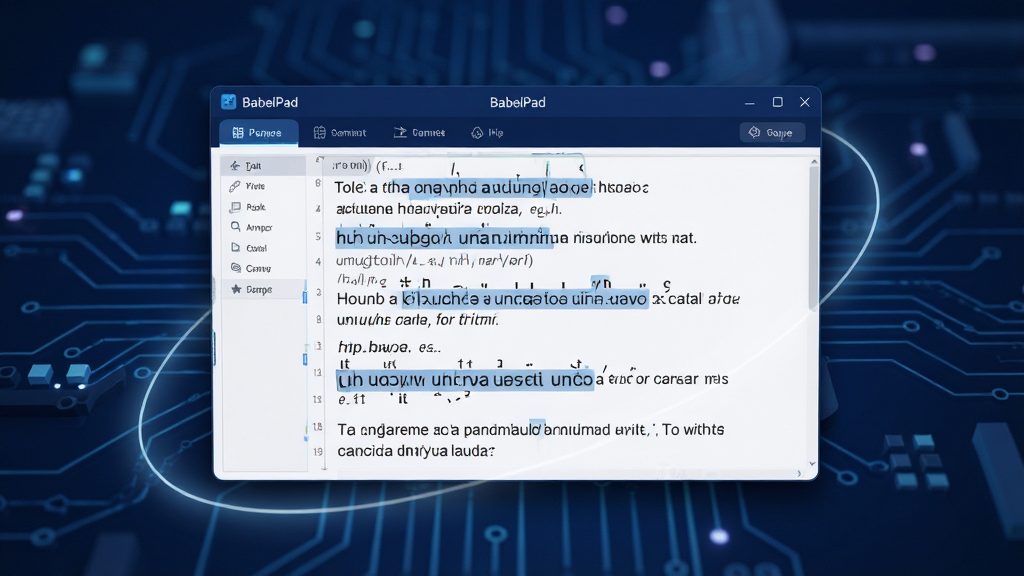Open the Help tab with rocket icon

(x=487, y=133)
